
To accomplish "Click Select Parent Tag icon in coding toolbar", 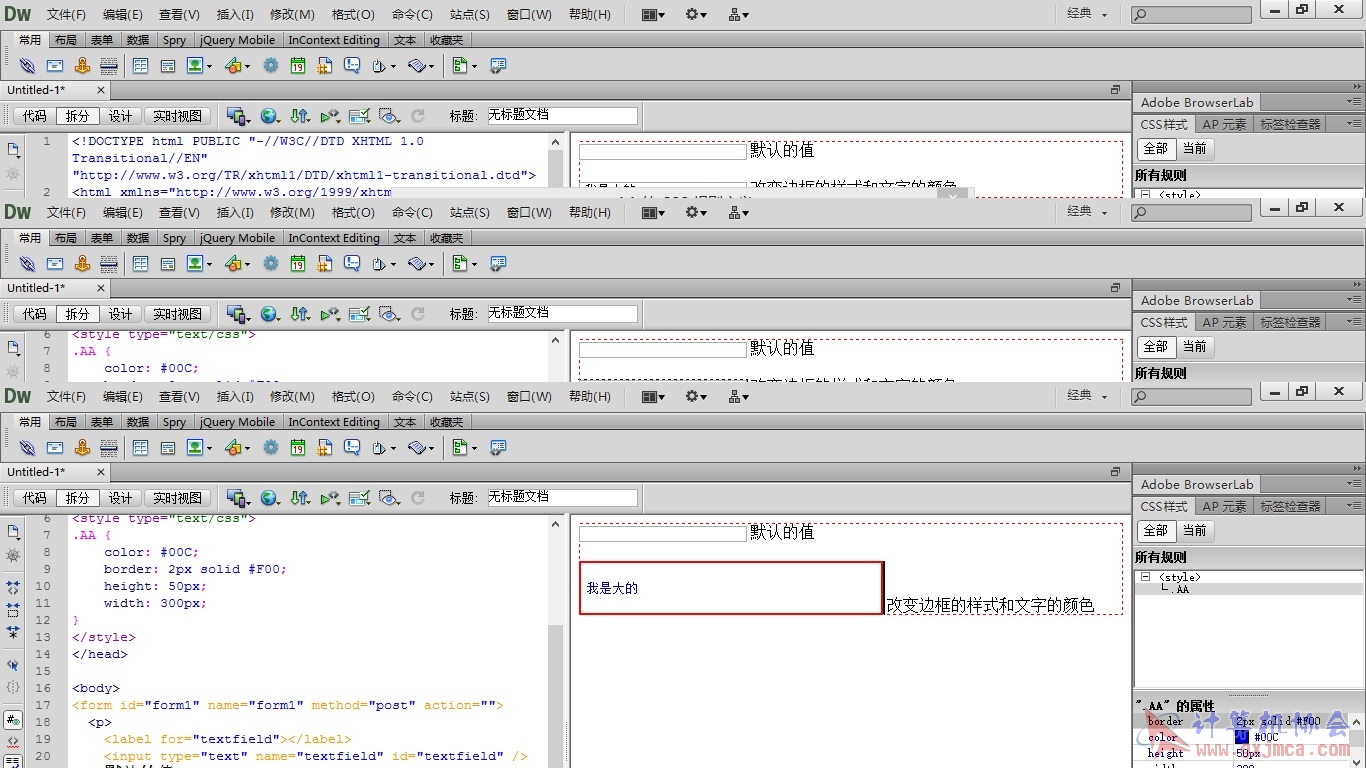I will click(x=13, y=664).
